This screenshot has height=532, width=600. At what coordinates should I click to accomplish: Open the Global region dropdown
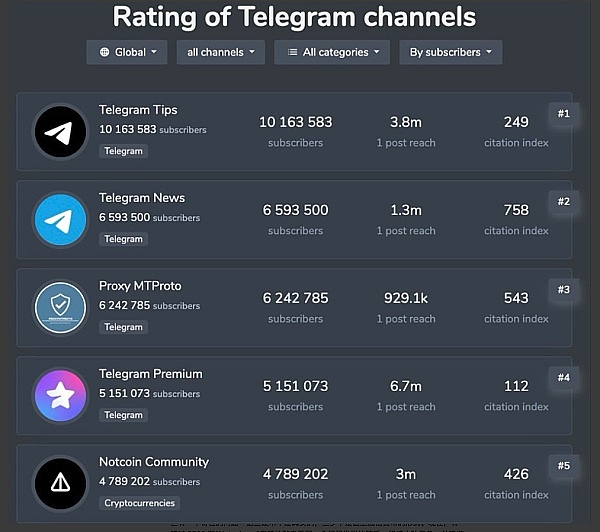(x=127, y=52)
